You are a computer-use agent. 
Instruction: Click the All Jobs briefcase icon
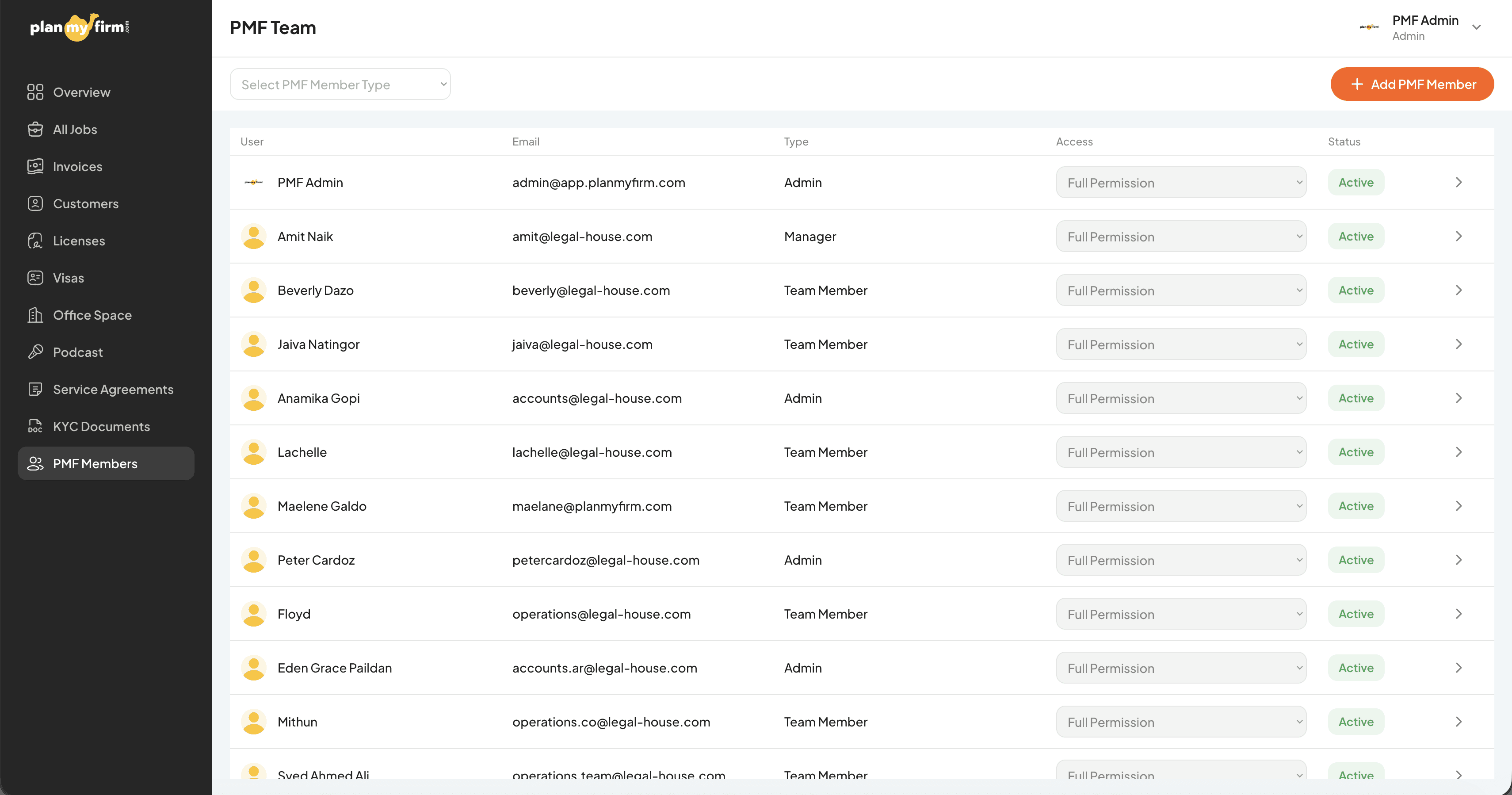(x=35, y=129)
